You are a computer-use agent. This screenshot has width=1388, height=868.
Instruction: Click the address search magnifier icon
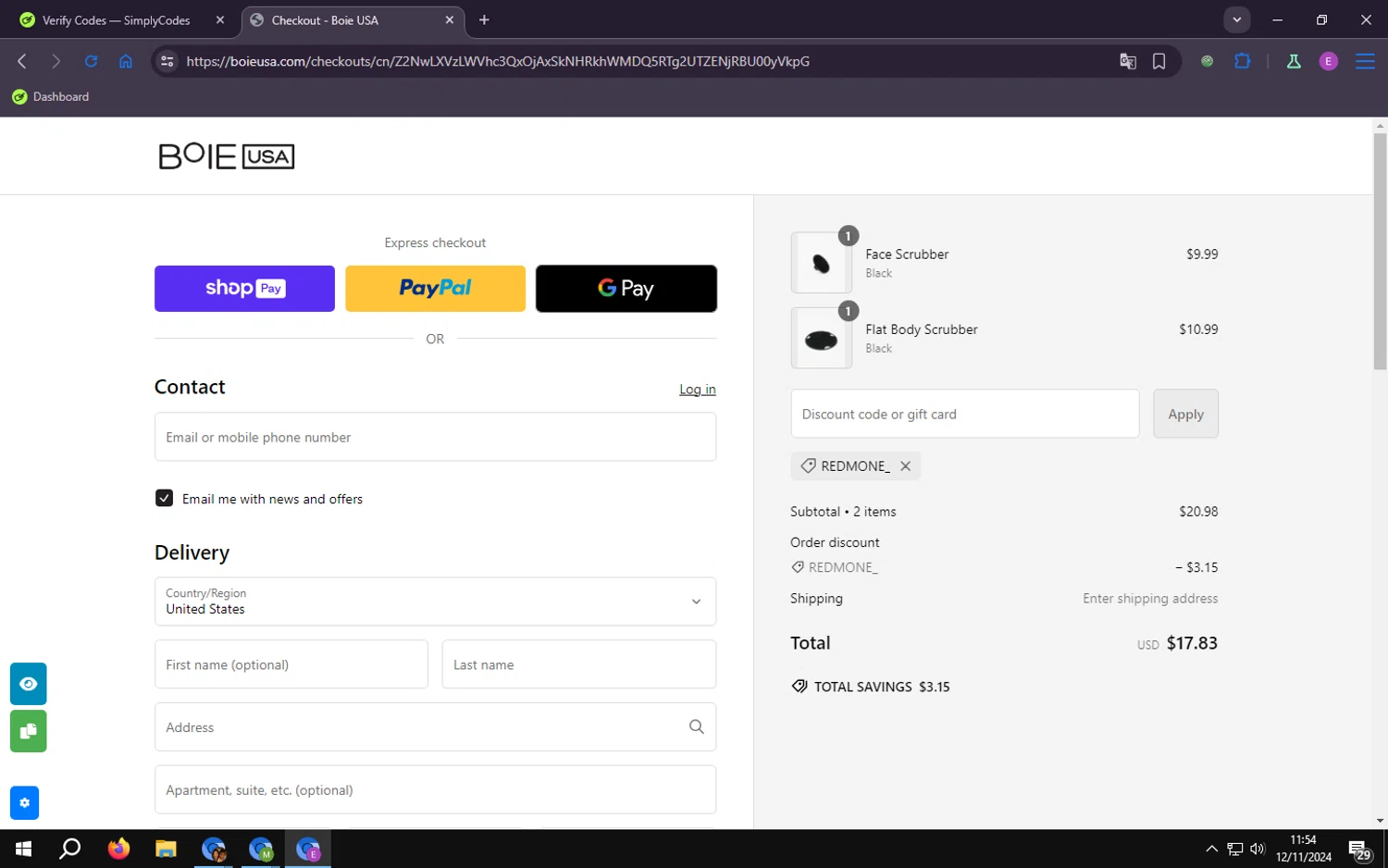(x=697, y=727)
